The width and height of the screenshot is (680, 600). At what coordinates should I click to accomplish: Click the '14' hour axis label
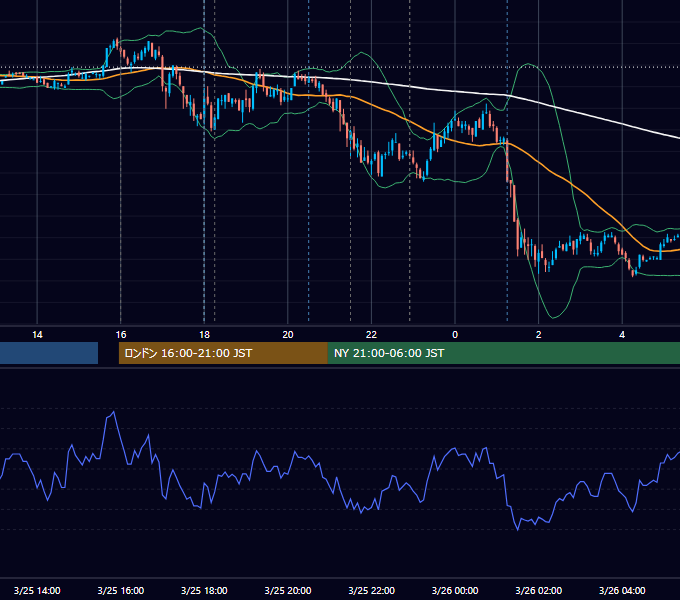tap(37, 335)
